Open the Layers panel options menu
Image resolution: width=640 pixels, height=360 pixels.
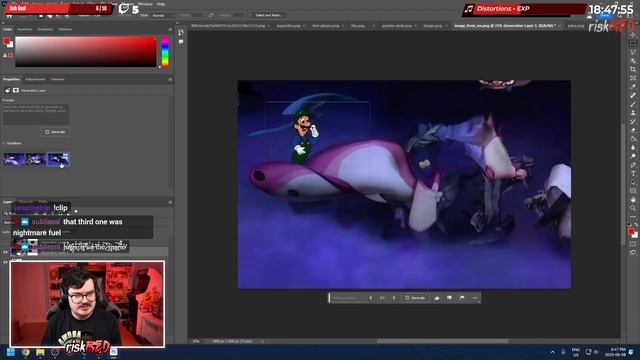click(170, 202)
